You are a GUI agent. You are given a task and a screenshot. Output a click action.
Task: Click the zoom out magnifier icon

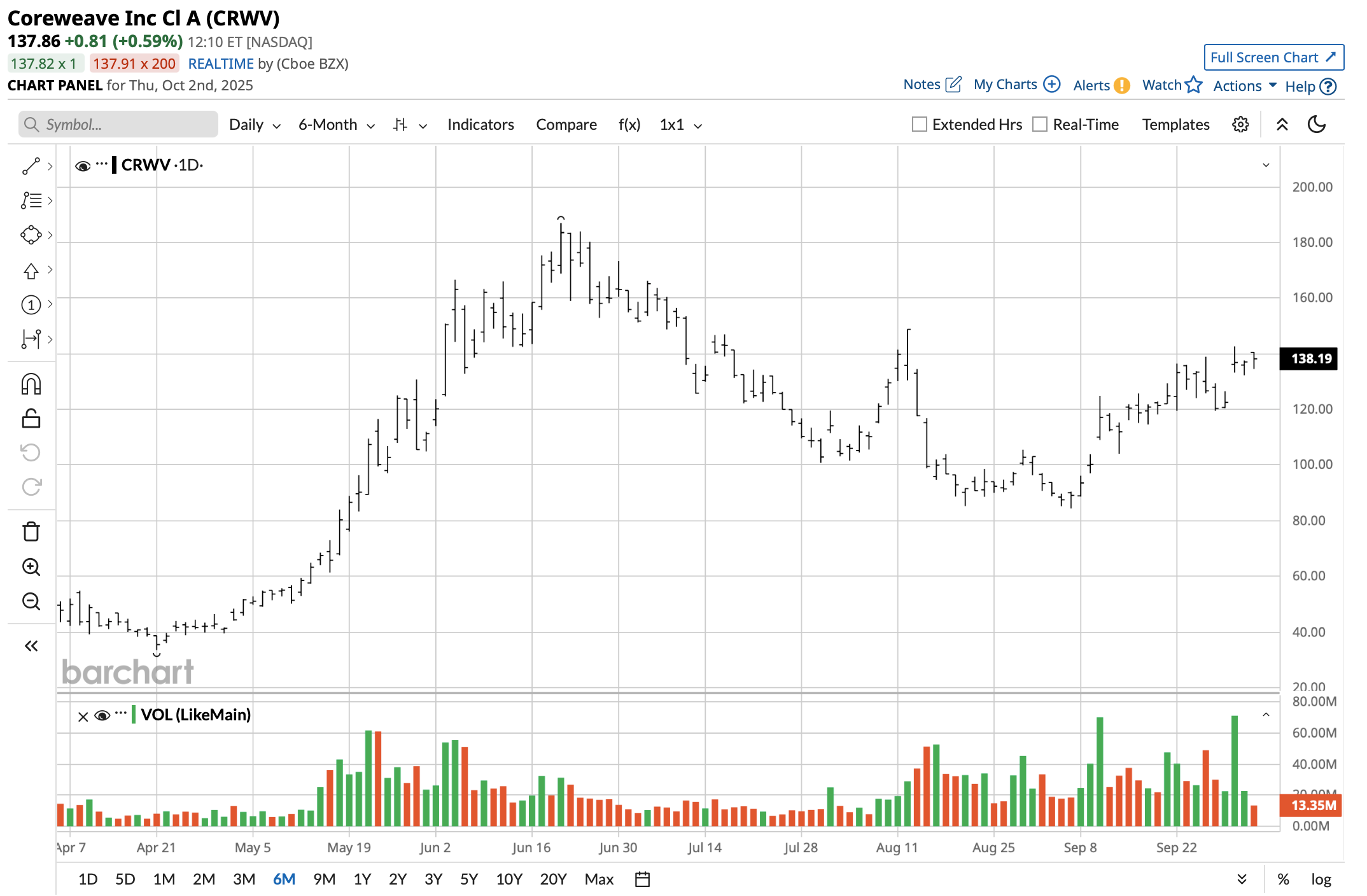coord(31,601)
